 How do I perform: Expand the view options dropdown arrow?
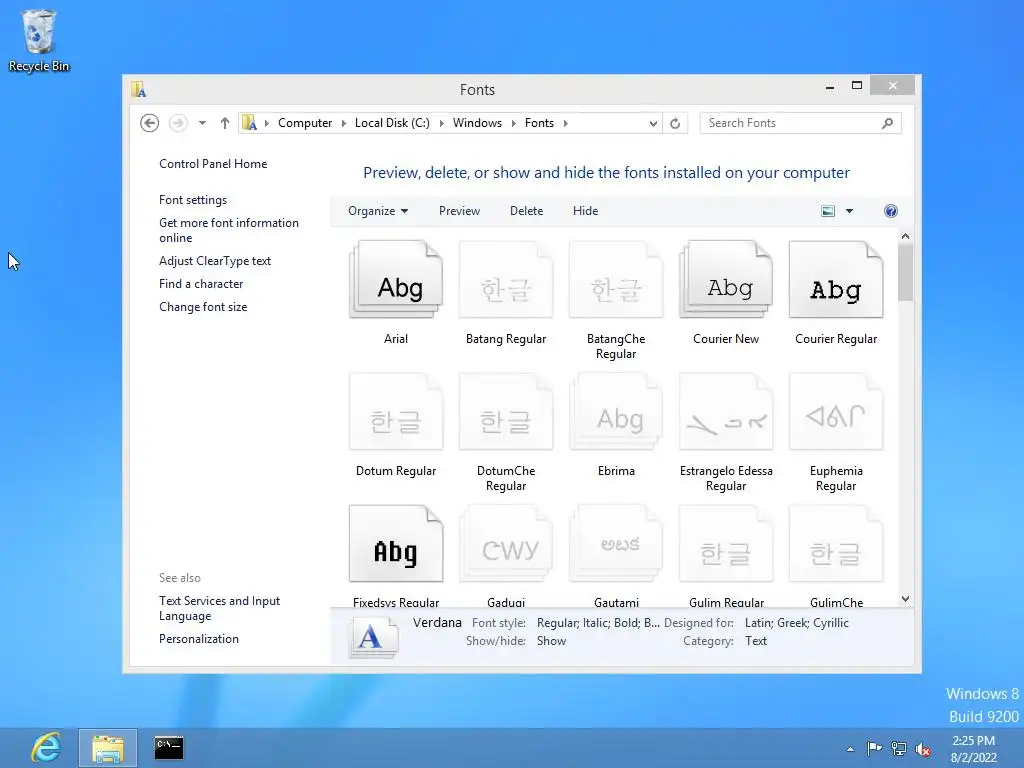click(x=849, y=211)
